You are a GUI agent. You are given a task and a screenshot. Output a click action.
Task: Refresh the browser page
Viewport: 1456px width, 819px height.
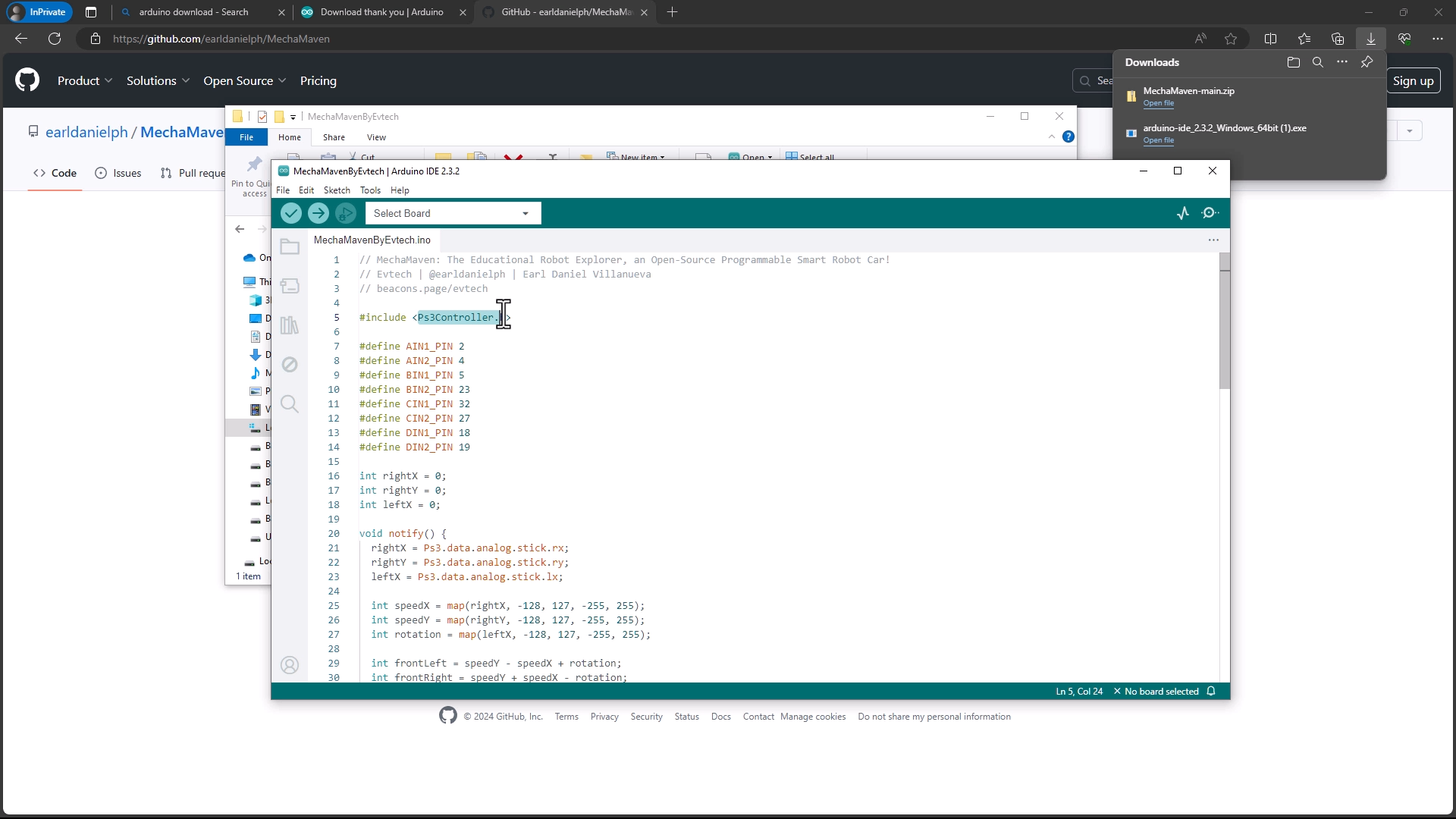point(55,39)
